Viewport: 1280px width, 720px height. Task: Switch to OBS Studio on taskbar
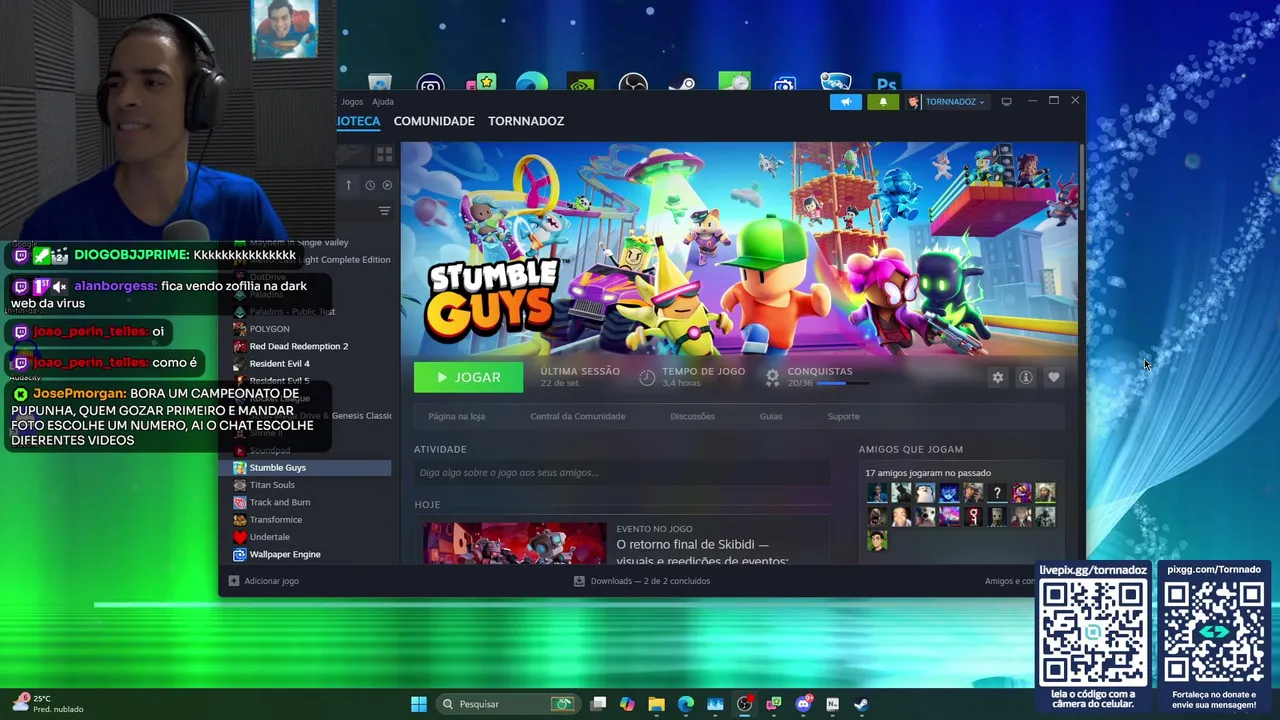[744, 704]
